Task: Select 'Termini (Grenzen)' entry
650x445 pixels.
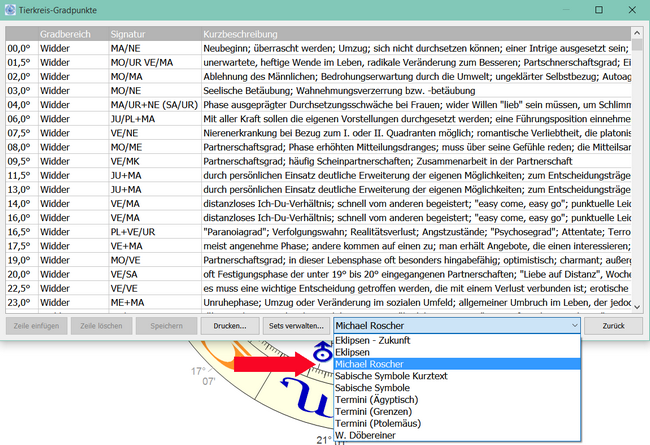Action: [x=457, y=412]
